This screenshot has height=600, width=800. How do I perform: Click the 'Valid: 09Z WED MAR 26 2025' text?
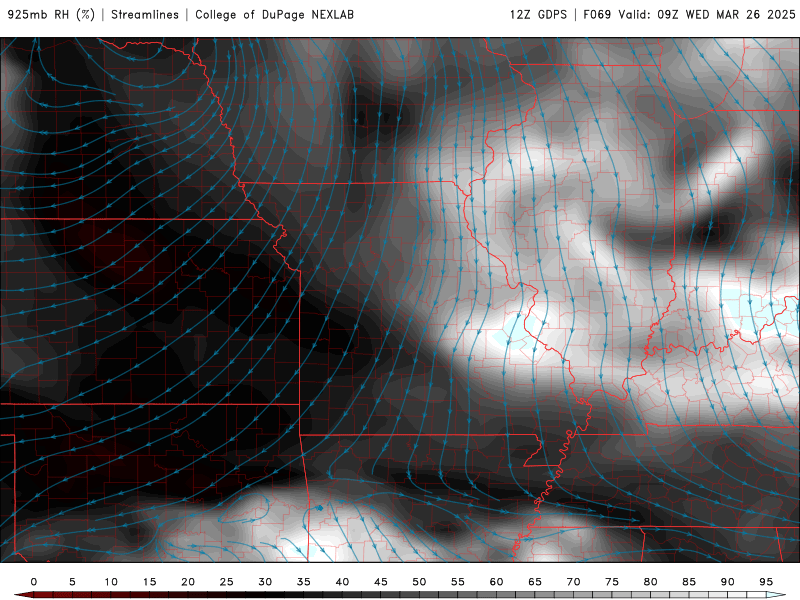[x=707, y=15]
